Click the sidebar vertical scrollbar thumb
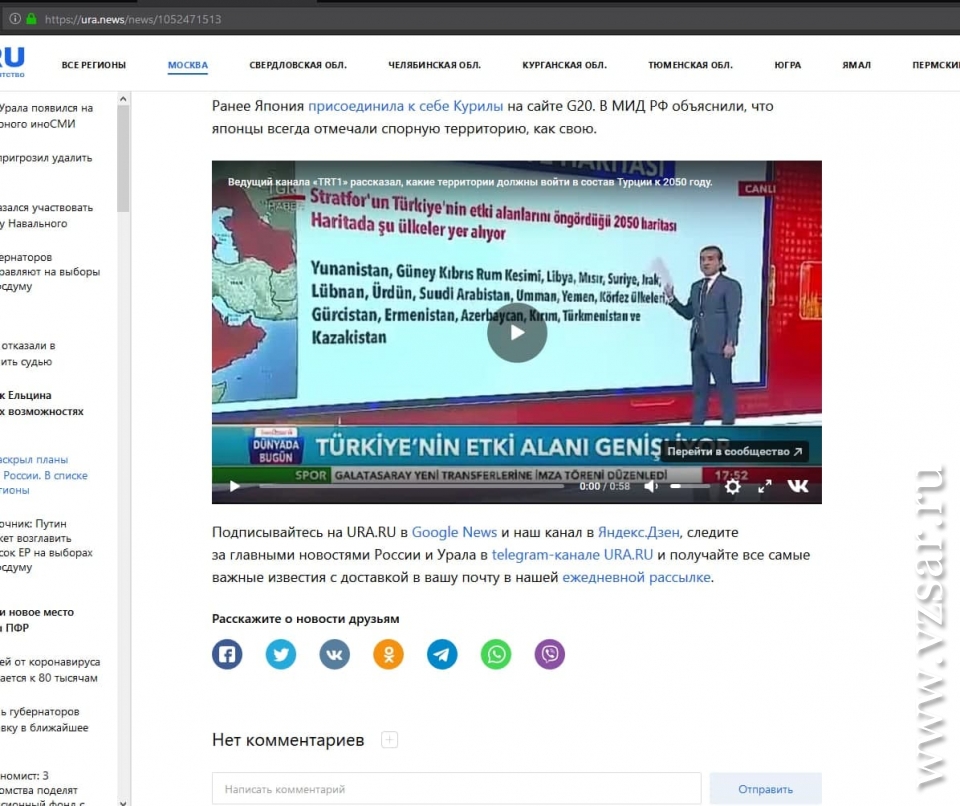The height and width of the screenshot is (806, 960). 123,159
